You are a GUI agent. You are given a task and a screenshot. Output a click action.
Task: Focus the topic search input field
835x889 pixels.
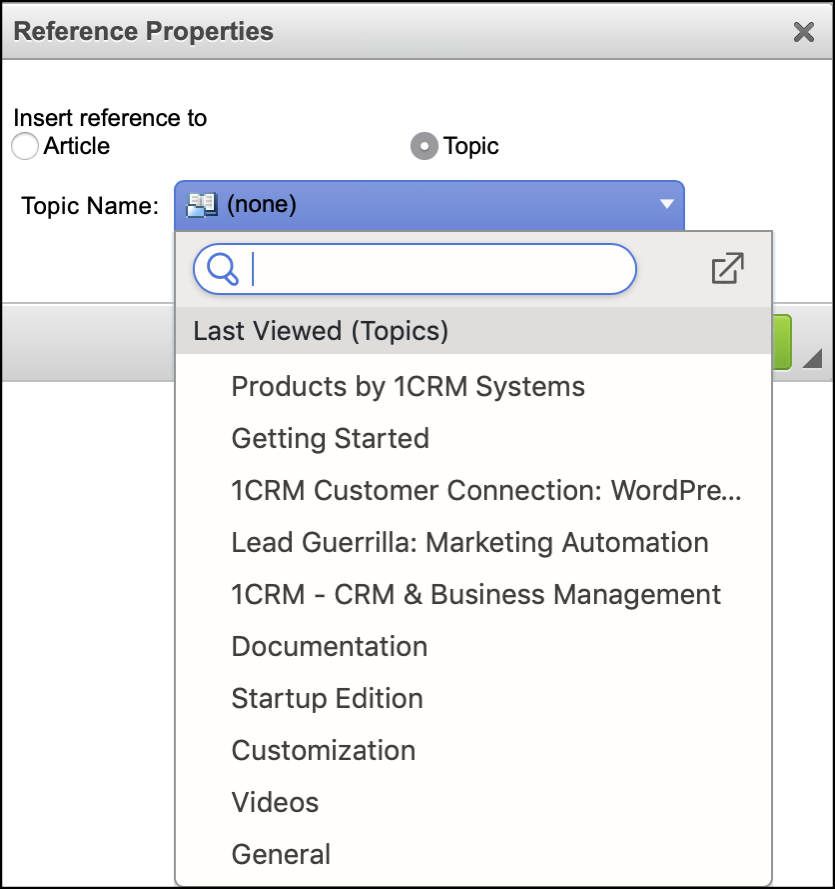click(x=415, y=269)
